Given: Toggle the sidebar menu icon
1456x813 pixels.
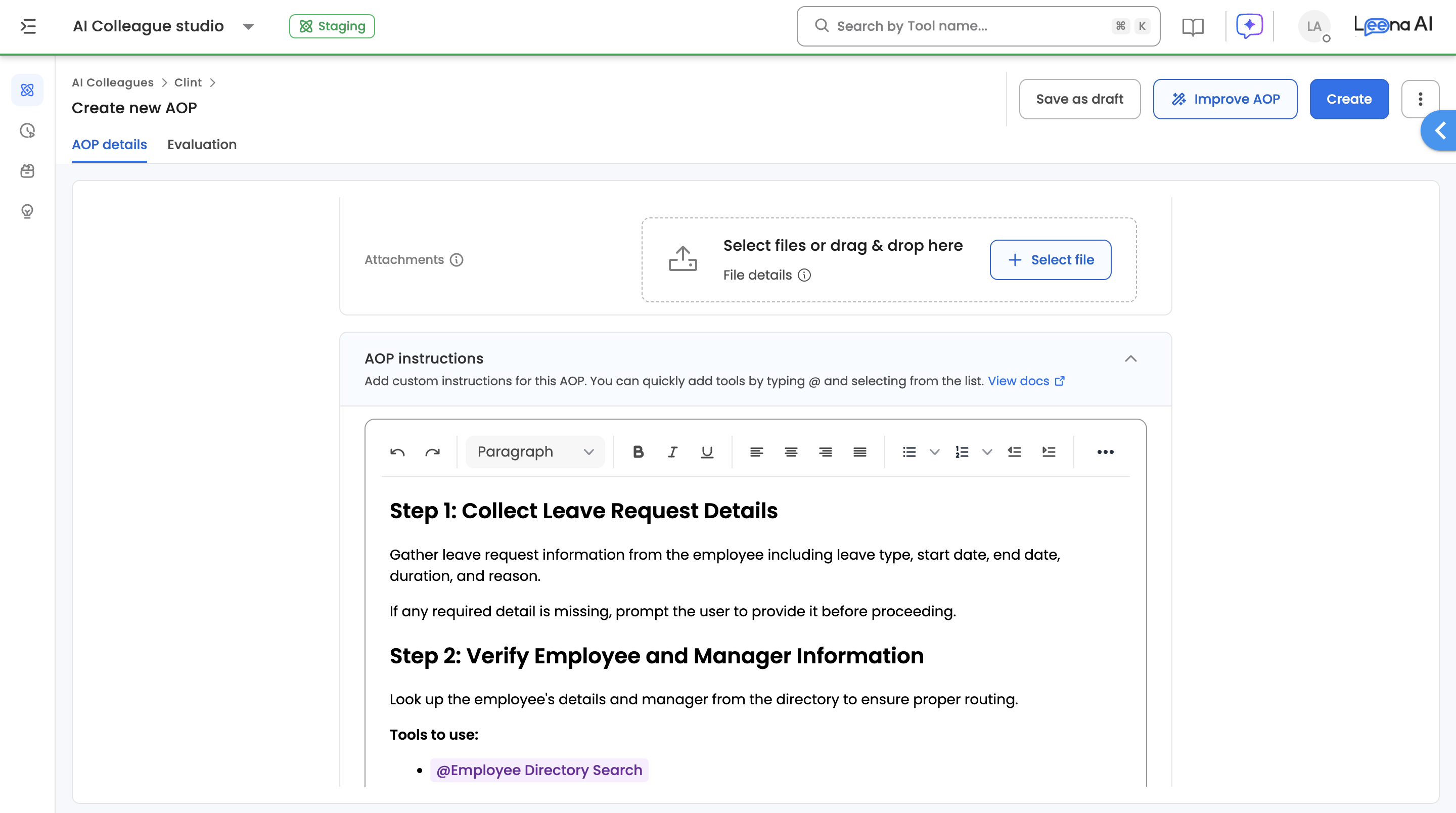Looking at the screenshot, I should (28, 26).
